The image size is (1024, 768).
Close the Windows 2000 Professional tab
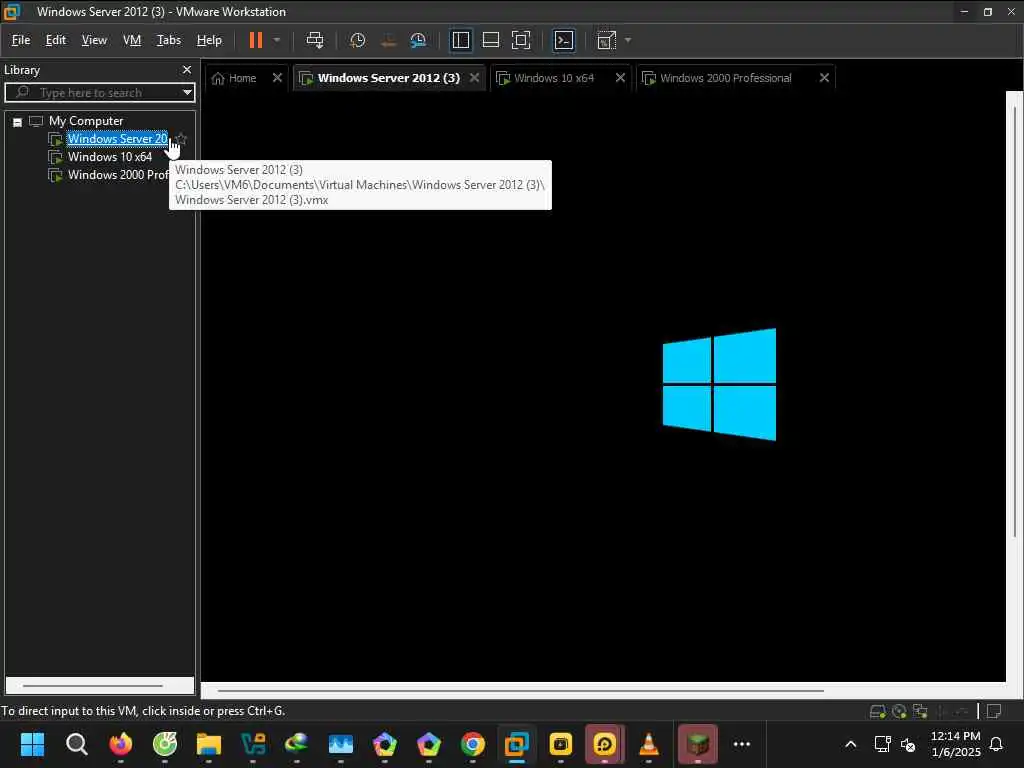(825, 78)
